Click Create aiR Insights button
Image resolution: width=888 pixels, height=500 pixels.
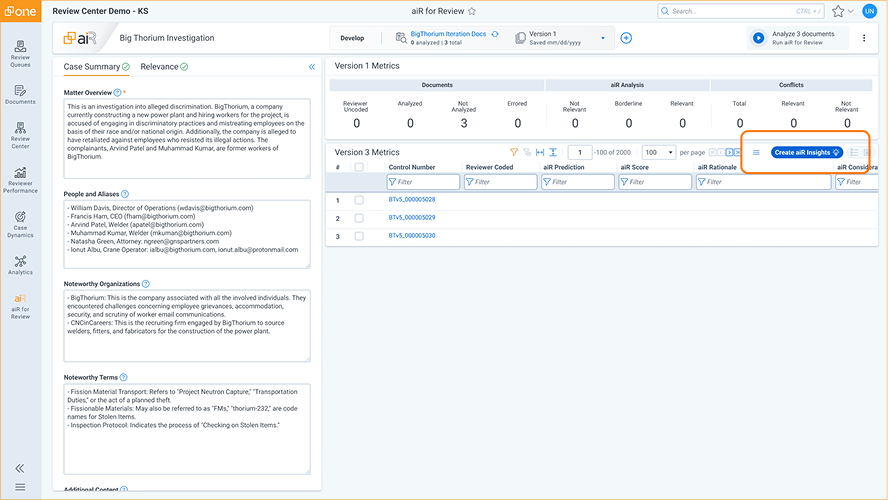[806, 152]
